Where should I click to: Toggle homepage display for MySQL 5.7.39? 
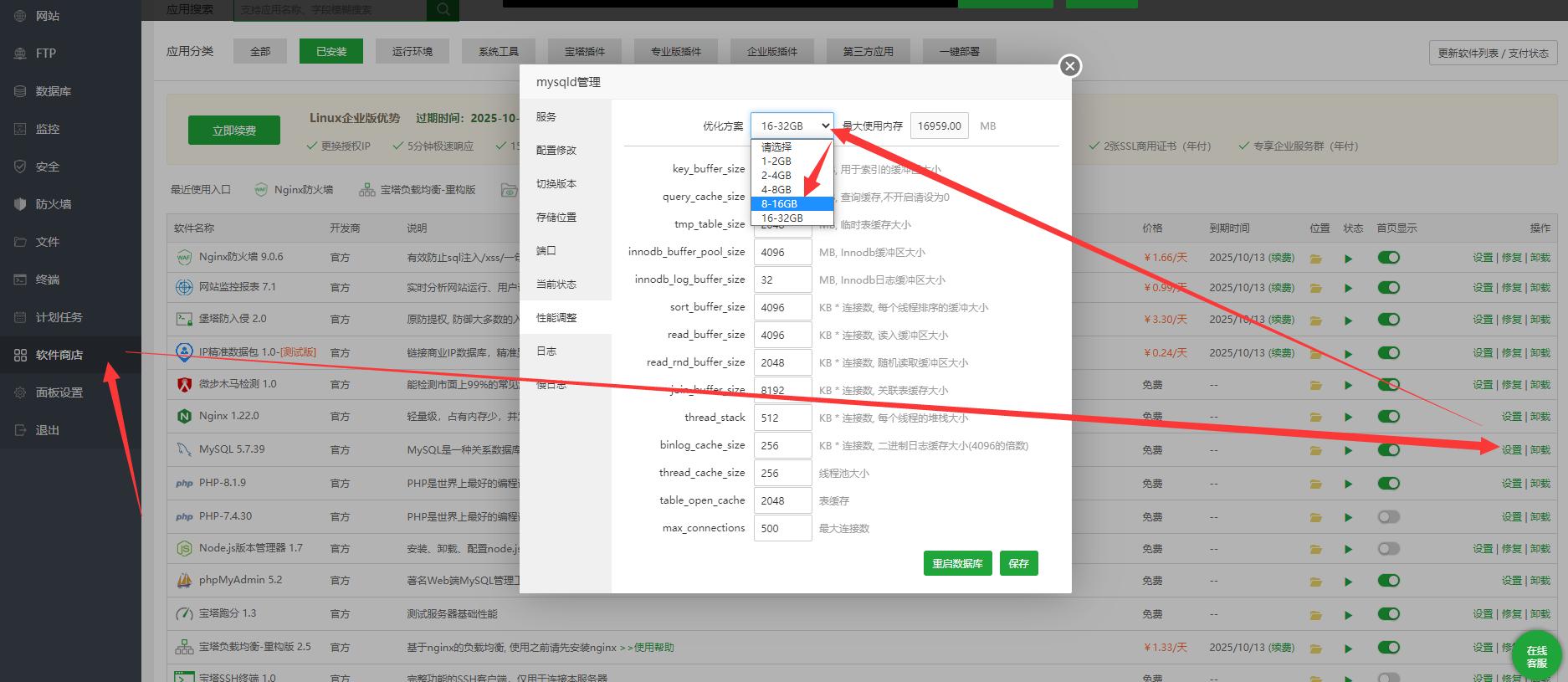pyautogui.click(x=1389, y=449)
